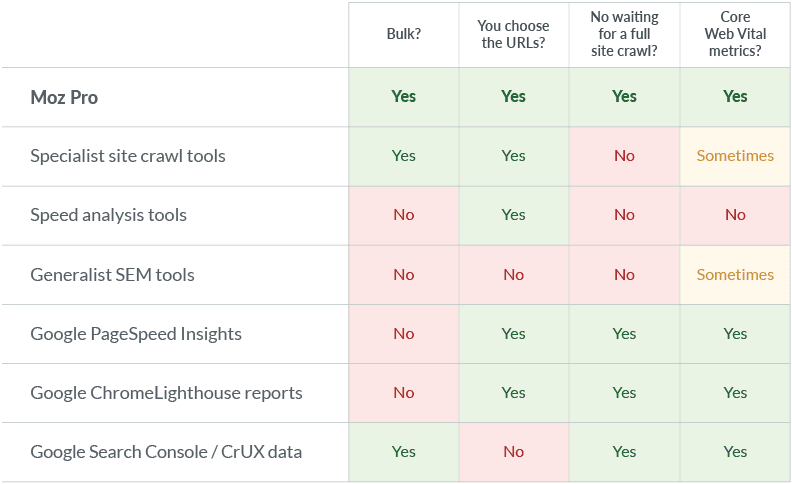Click PageSpeed Insights' 'No' under Bulk
This screenshot has height=484, width=792.
click(403, 333)
